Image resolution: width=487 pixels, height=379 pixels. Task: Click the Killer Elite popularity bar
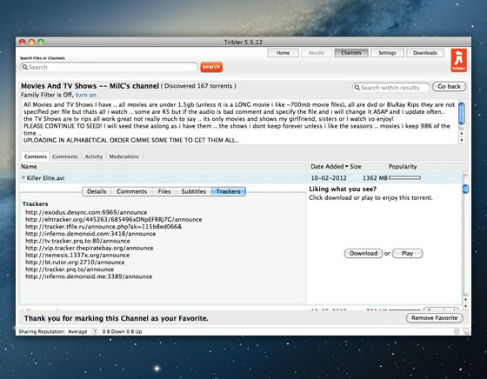tap(405, 178)
